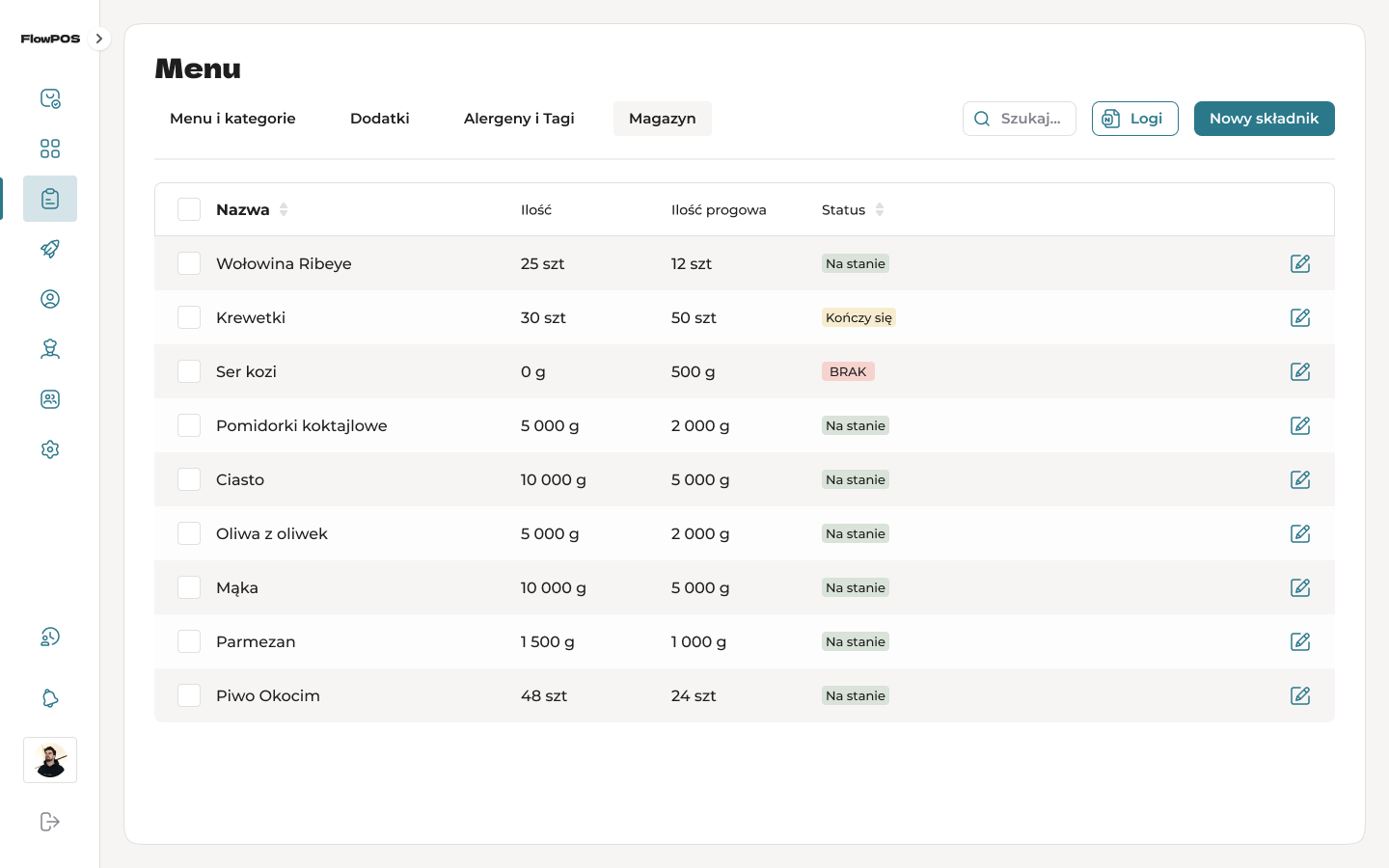Expand the FlowPOS sidebar with chevron

[x=98, y=39]
